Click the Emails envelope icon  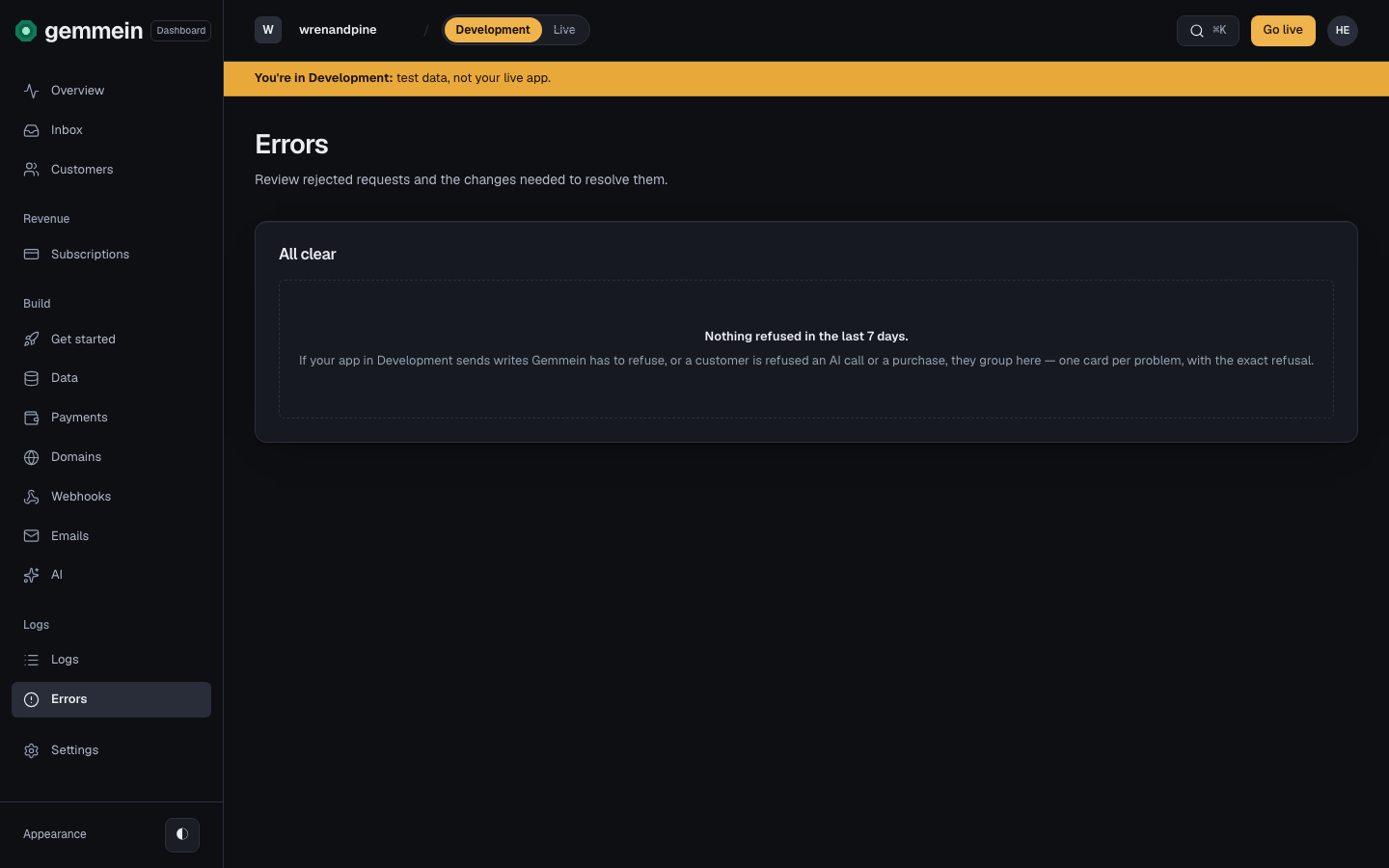(32, 536)
